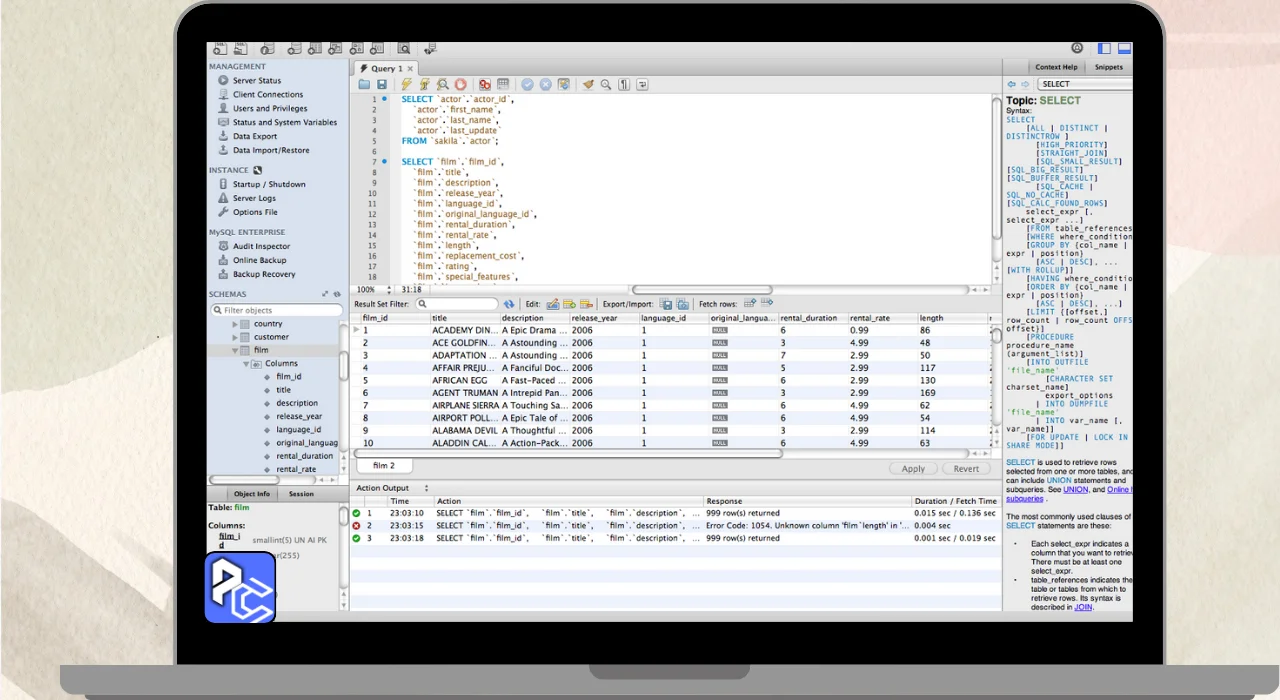The width and height of the screenshot is (1280, 700).
Task: Click the red Stop query execution icon
Action: 460,85
